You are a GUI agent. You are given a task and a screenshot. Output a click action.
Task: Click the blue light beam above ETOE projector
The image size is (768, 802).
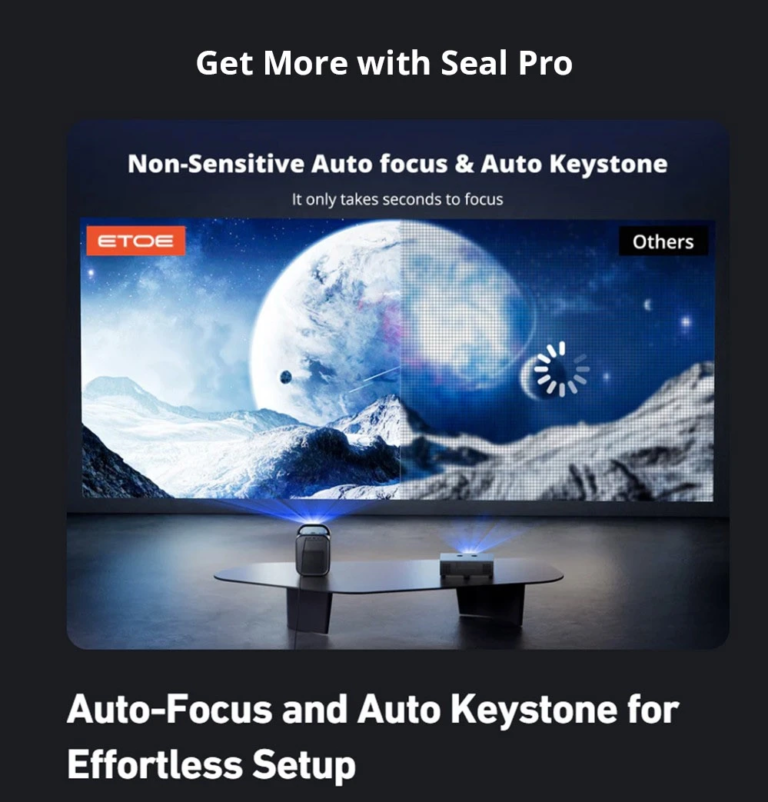pyautogui.click(x=312, y=510)
